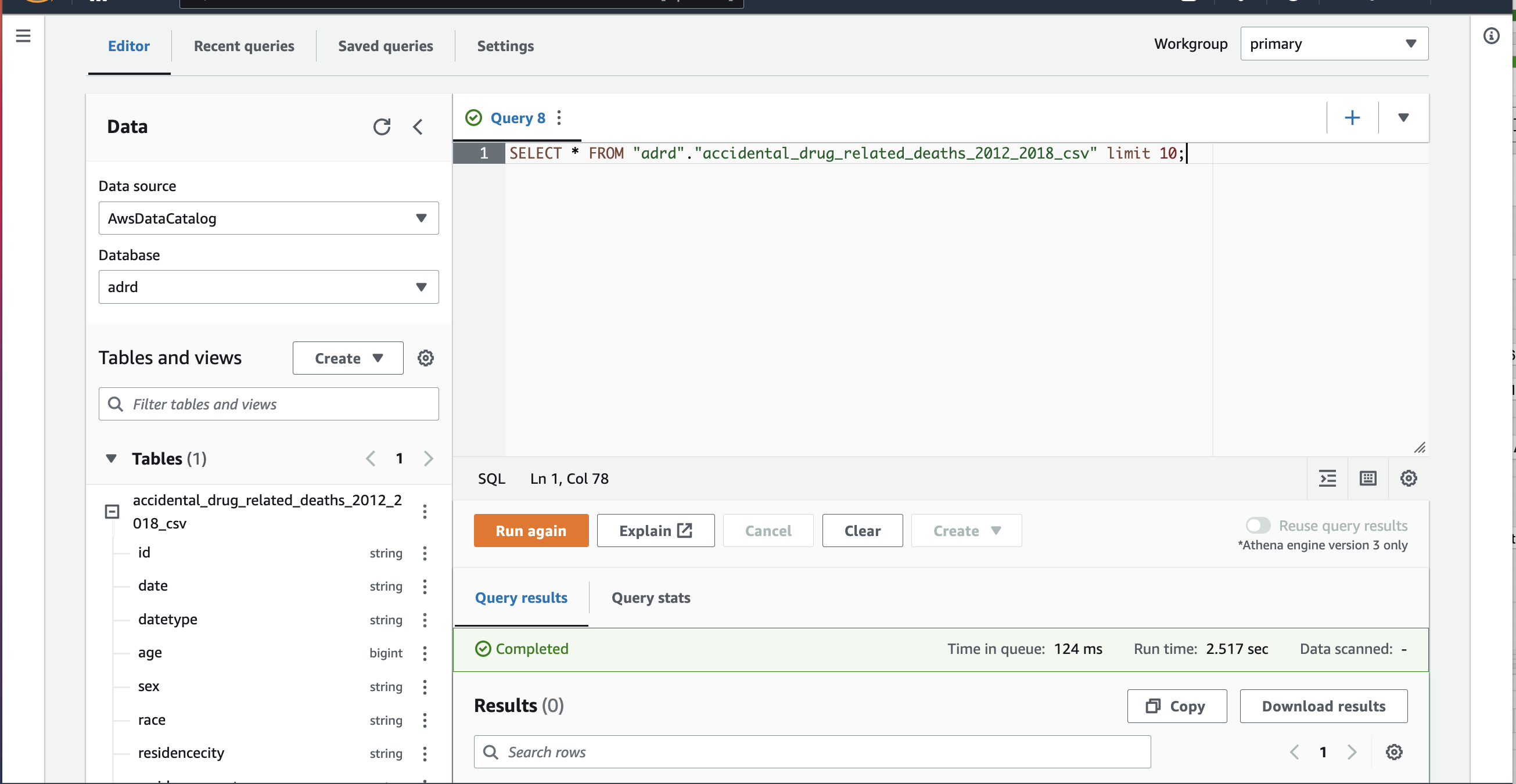1516x784 pixels.
Task: Go to previous results page
Action: pos(1294,751)
